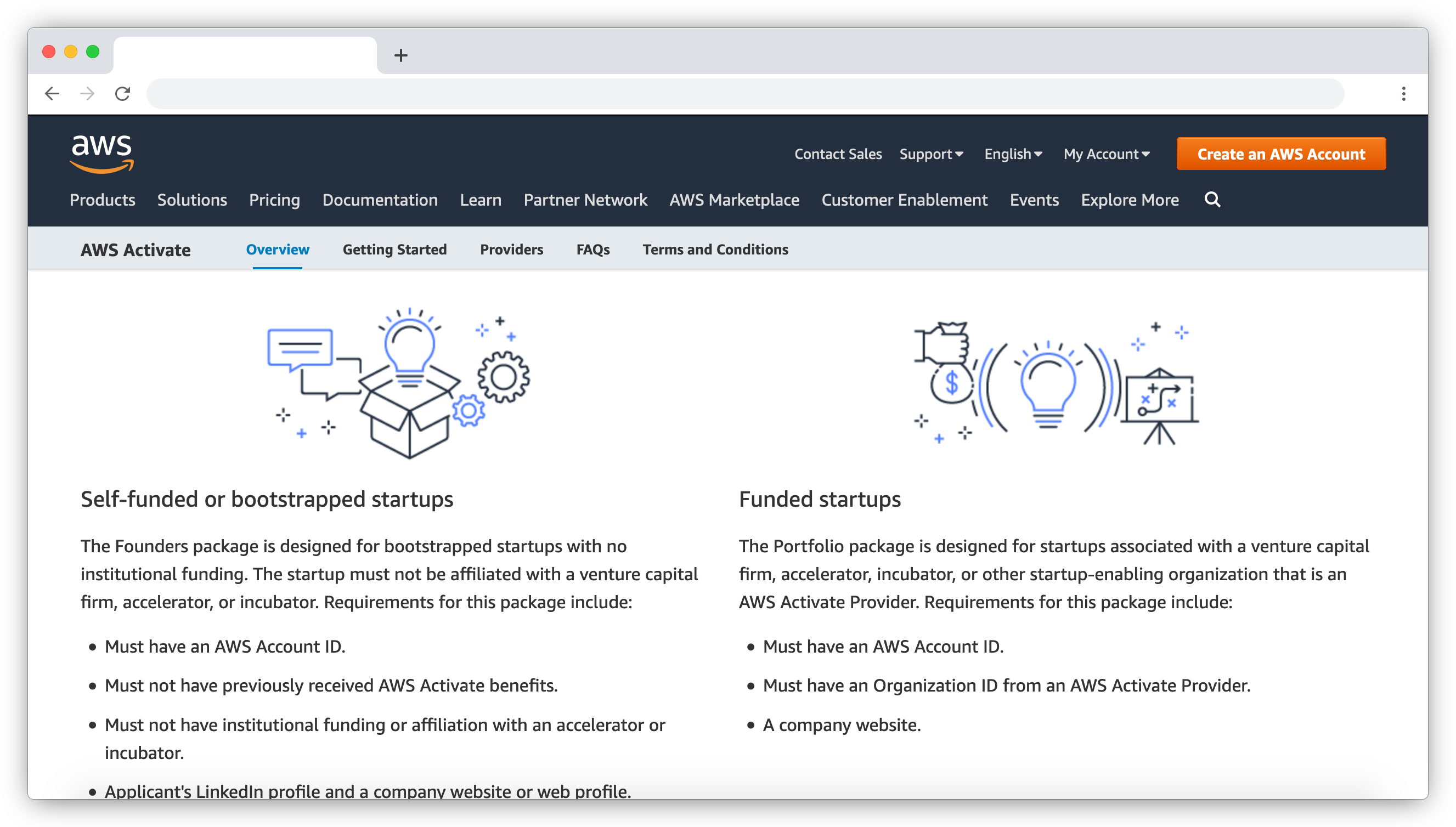The width and height of the screenshot is (1456, 827).
Task: Select the blank browser tab
Action: coord(245,55)
